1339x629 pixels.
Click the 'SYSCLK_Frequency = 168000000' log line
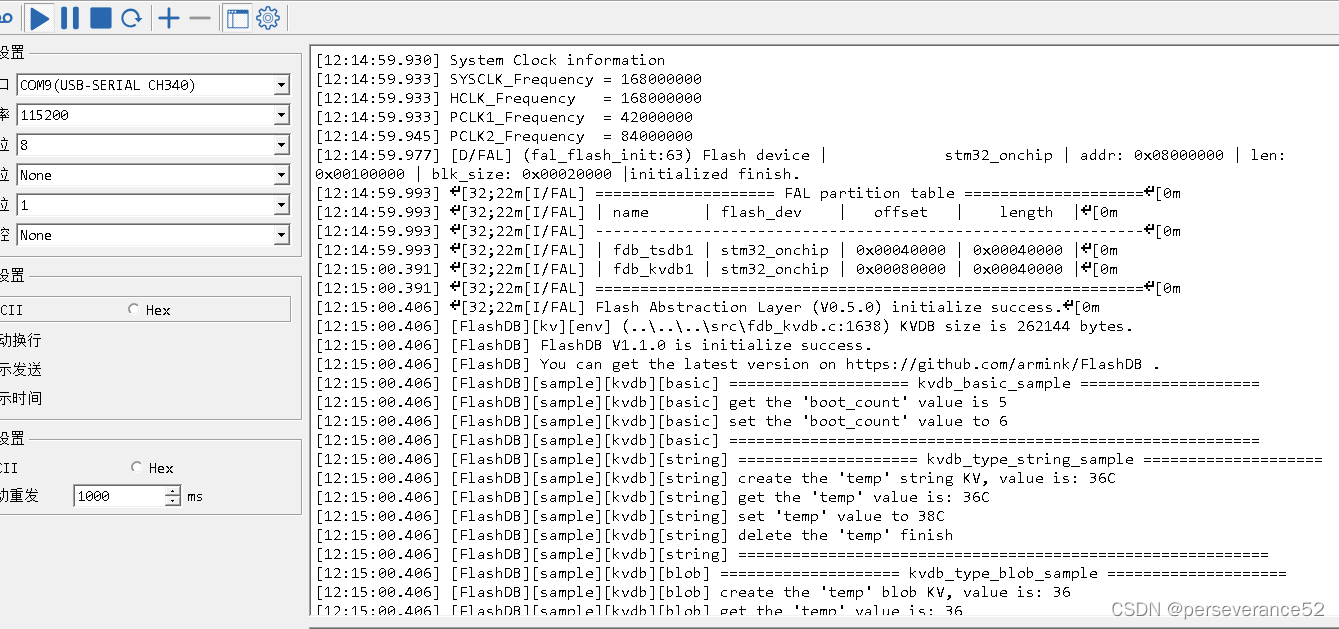pyautogui.click(x=509, y=79)
